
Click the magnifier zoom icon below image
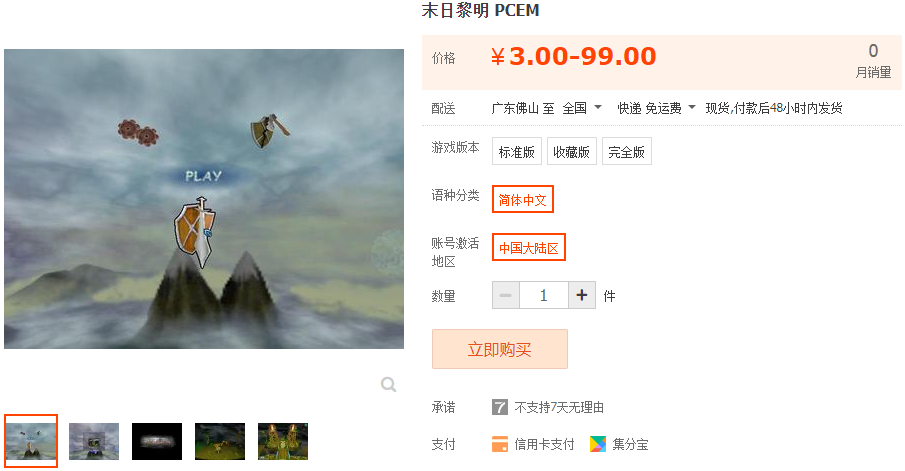point(388,384)
